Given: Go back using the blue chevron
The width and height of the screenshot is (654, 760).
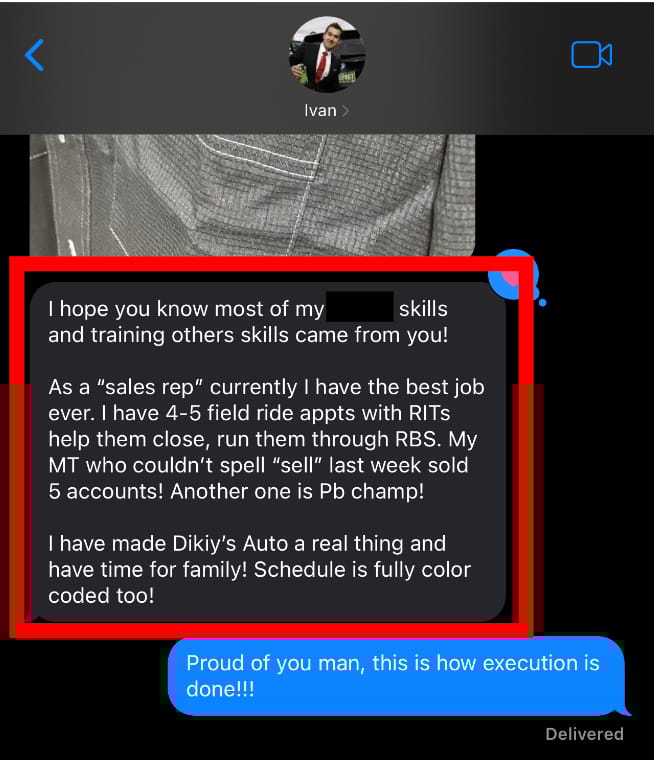Looking at the screenshot, I should (x=34, y=55).
